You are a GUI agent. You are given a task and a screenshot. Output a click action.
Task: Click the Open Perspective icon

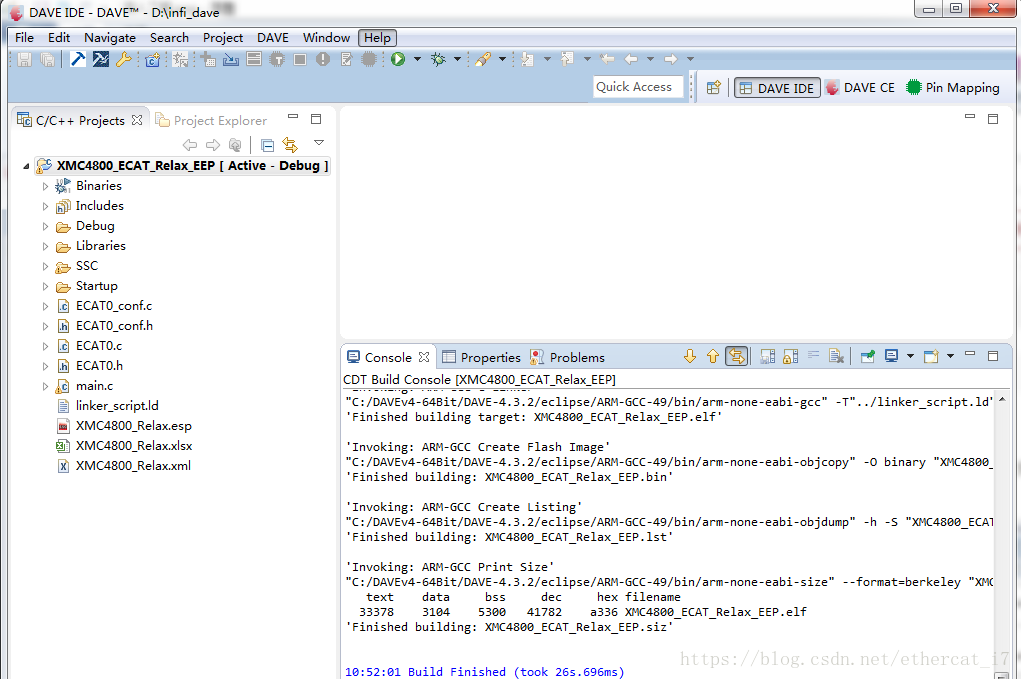(713, 88)
